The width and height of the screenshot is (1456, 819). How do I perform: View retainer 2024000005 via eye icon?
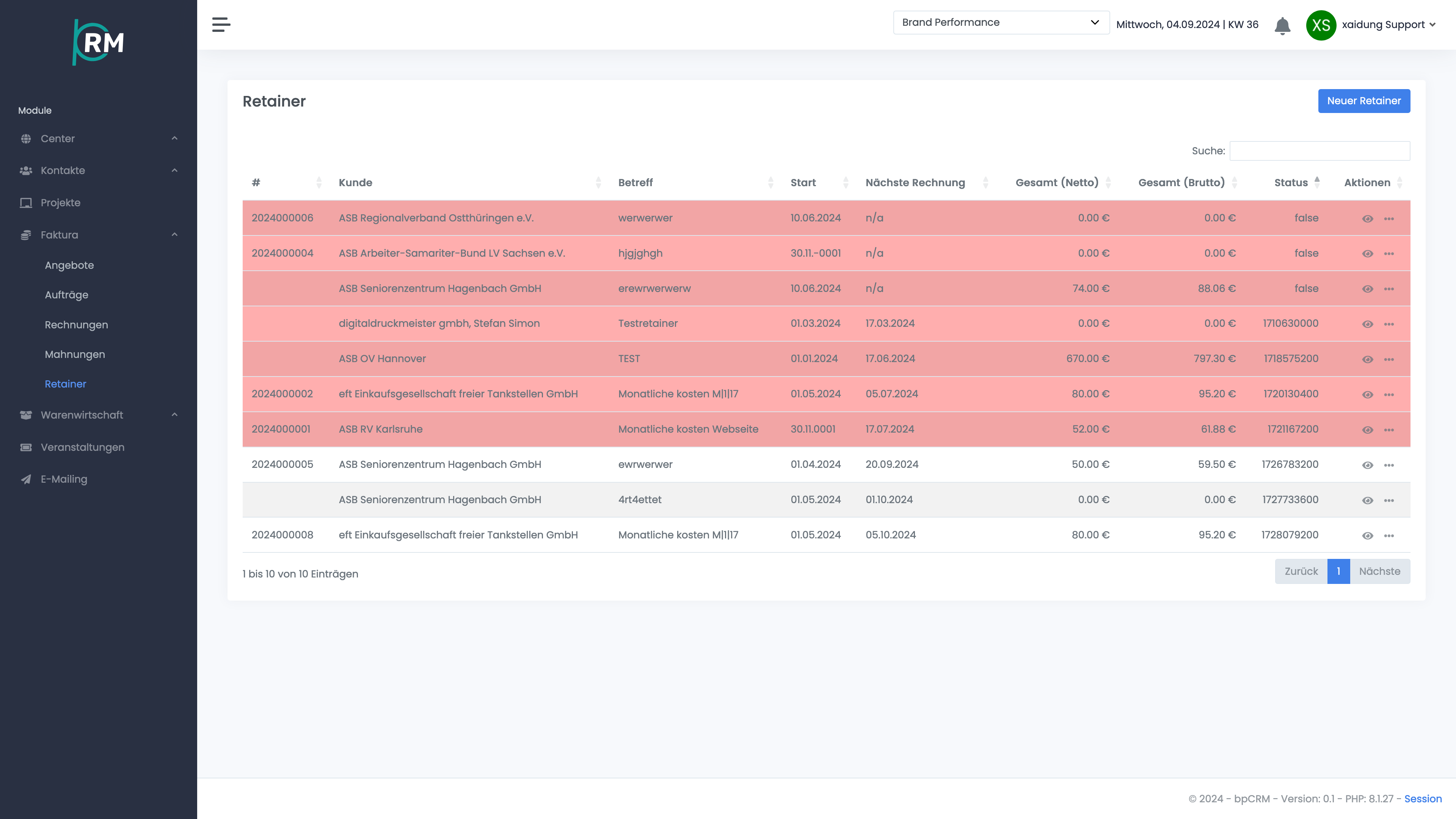click(1367, 465)
